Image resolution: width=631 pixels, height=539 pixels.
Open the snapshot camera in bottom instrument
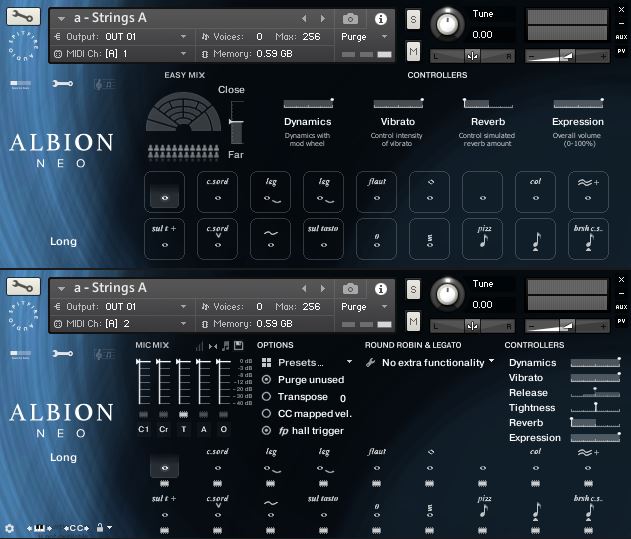[x=350, y=289]
